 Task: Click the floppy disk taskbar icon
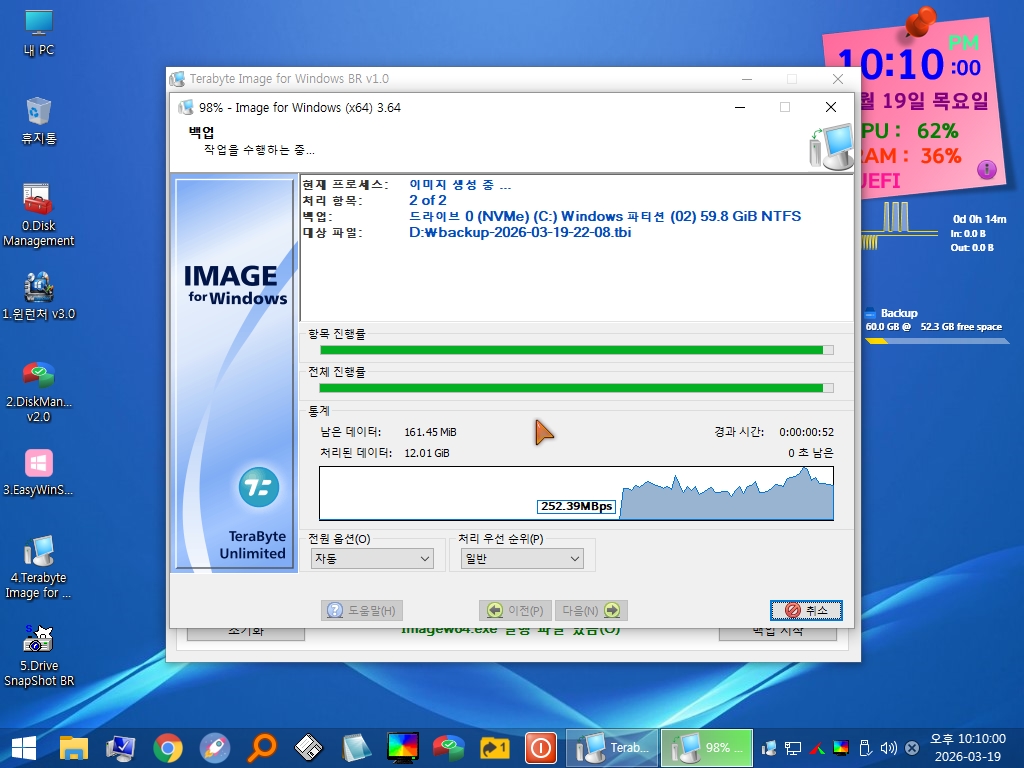[x=309, y=748]
